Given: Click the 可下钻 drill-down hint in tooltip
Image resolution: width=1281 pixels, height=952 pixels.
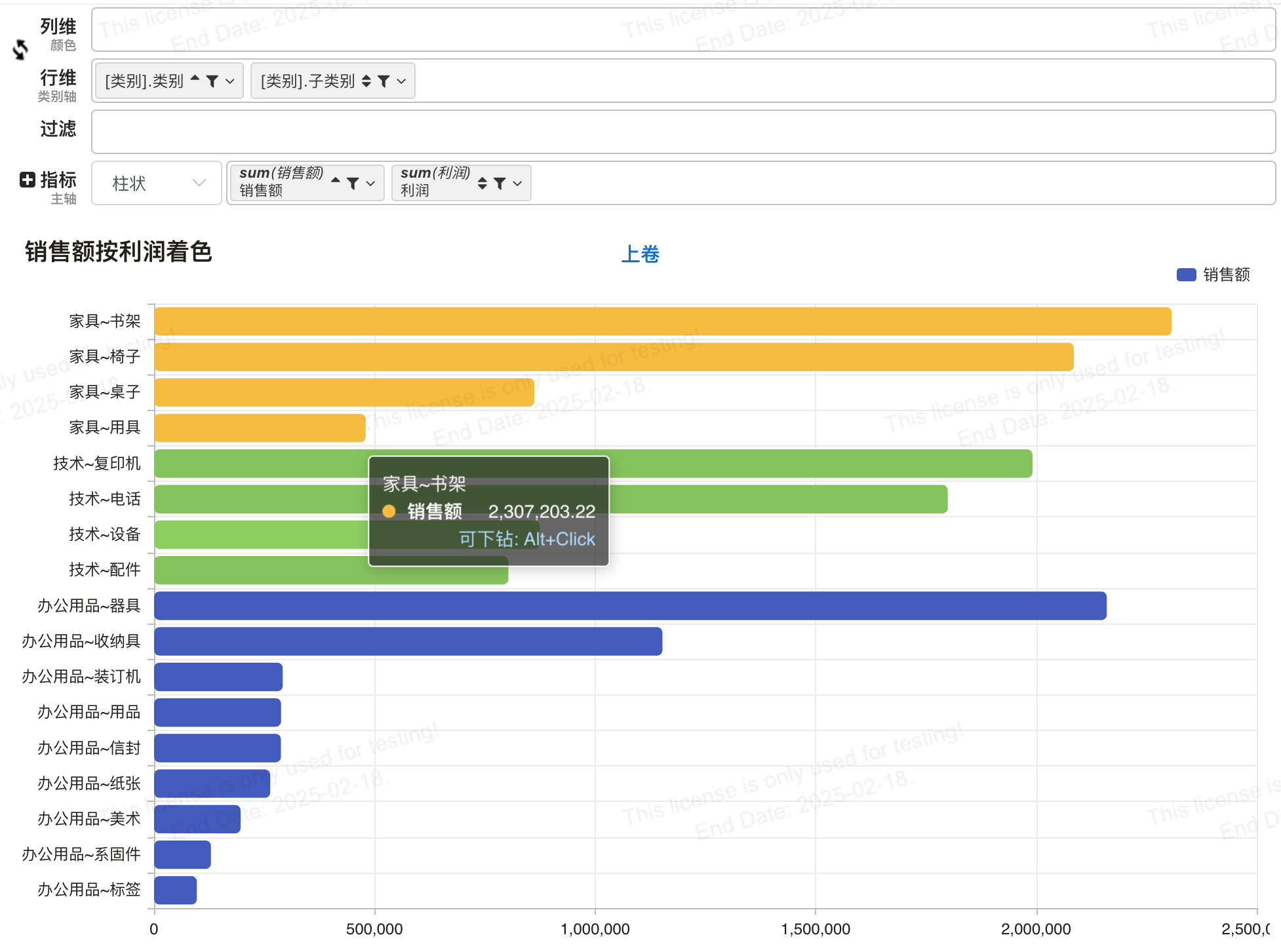Looking at the screenshot, I should point(527,539).
